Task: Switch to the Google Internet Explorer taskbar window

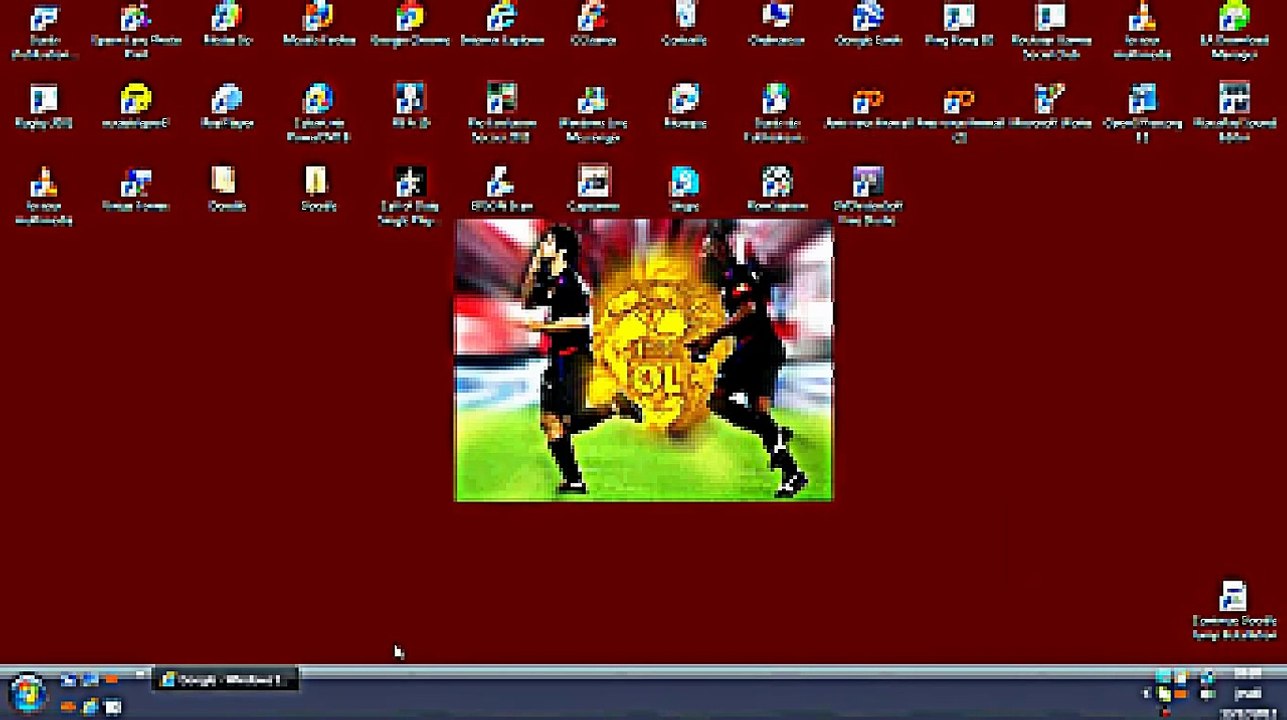Action: tap(225, 680)
